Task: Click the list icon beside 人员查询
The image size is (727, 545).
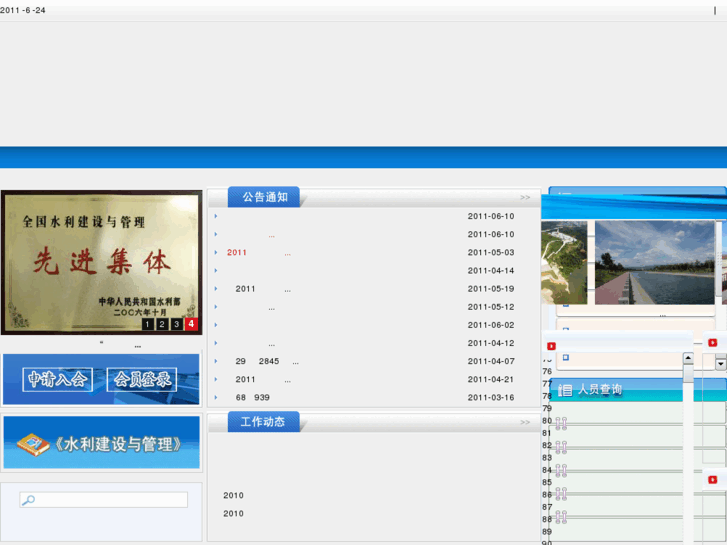Action: (x=565, y=390)
